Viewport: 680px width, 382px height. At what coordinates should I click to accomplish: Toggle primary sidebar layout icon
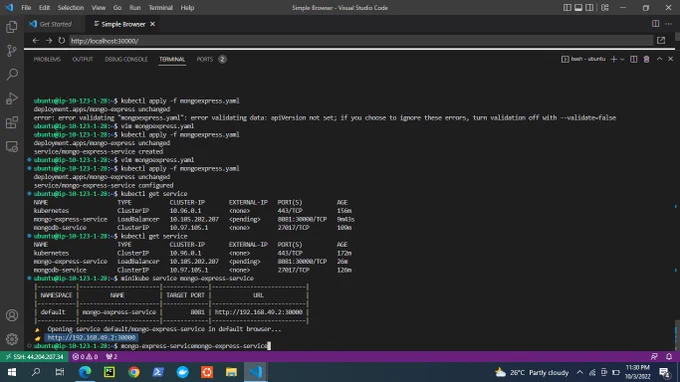(x=567, y=7)
